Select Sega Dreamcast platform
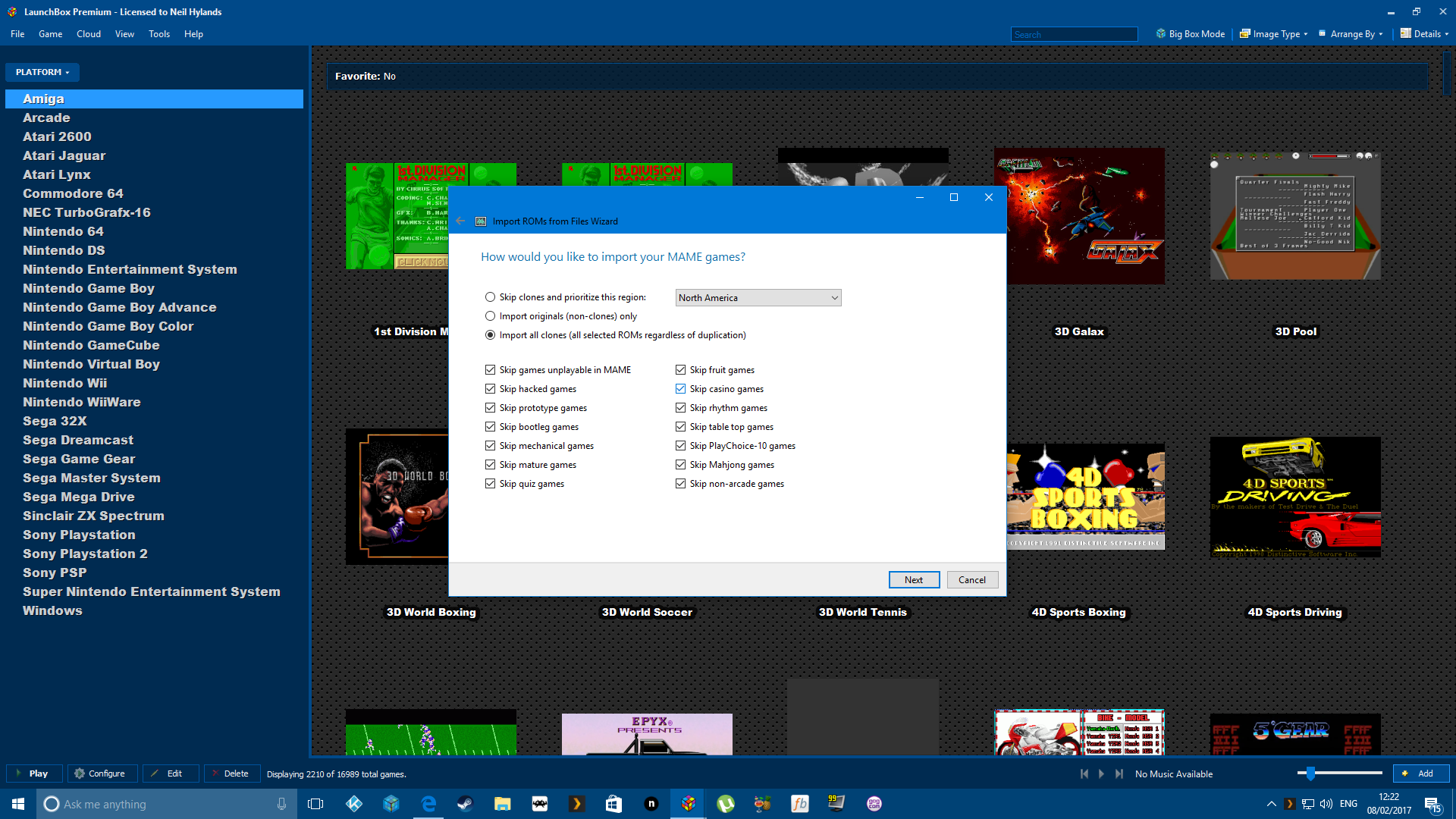Image resolution: width=1456 pixels, height=819 pixels. coord(155,440)
